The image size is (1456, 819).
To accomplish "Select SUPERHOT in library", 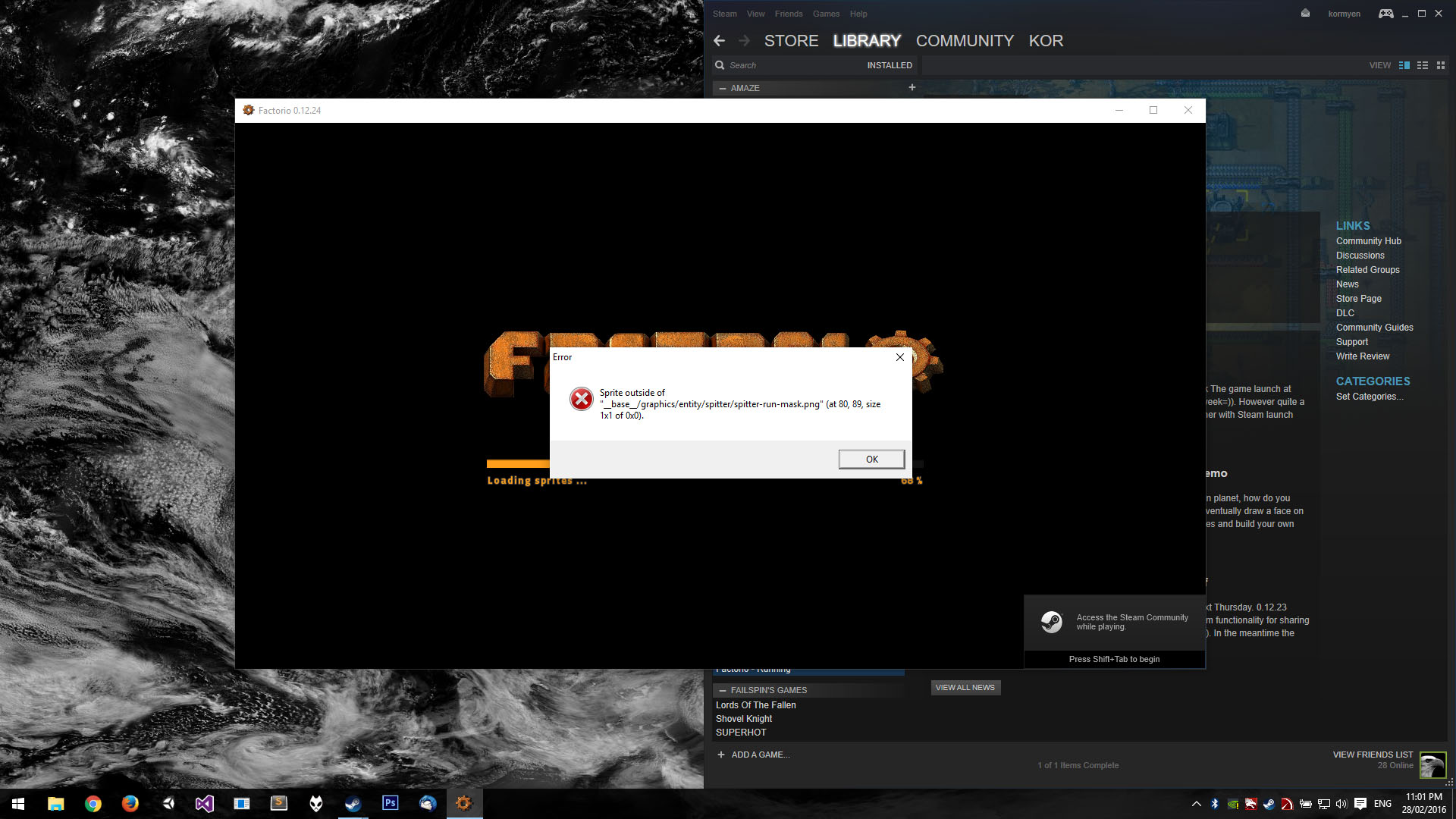I will click(x=740, y=733).
